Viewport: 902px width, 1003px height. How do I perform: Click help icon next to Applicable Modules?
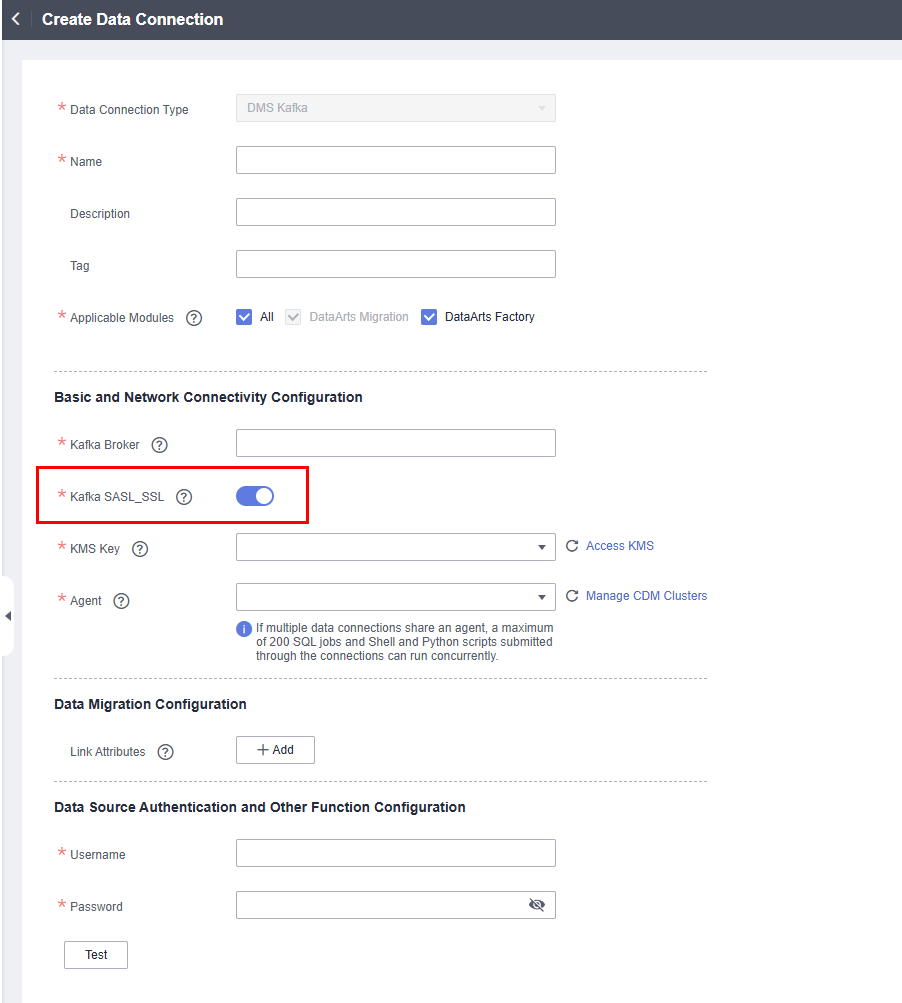(194, 318)
